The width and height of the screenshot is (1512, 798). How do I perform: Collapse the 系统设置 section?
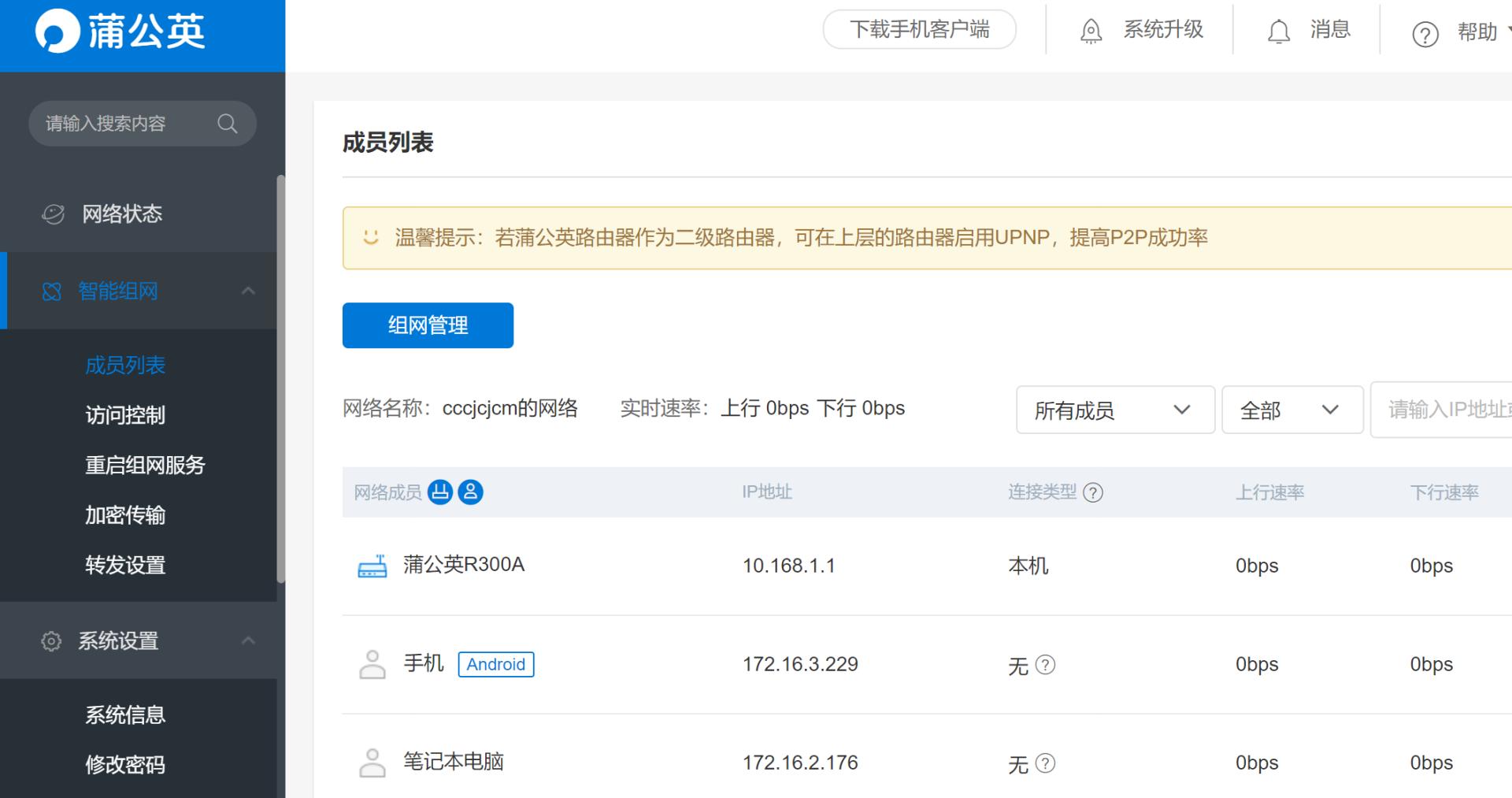pos(249,640)
